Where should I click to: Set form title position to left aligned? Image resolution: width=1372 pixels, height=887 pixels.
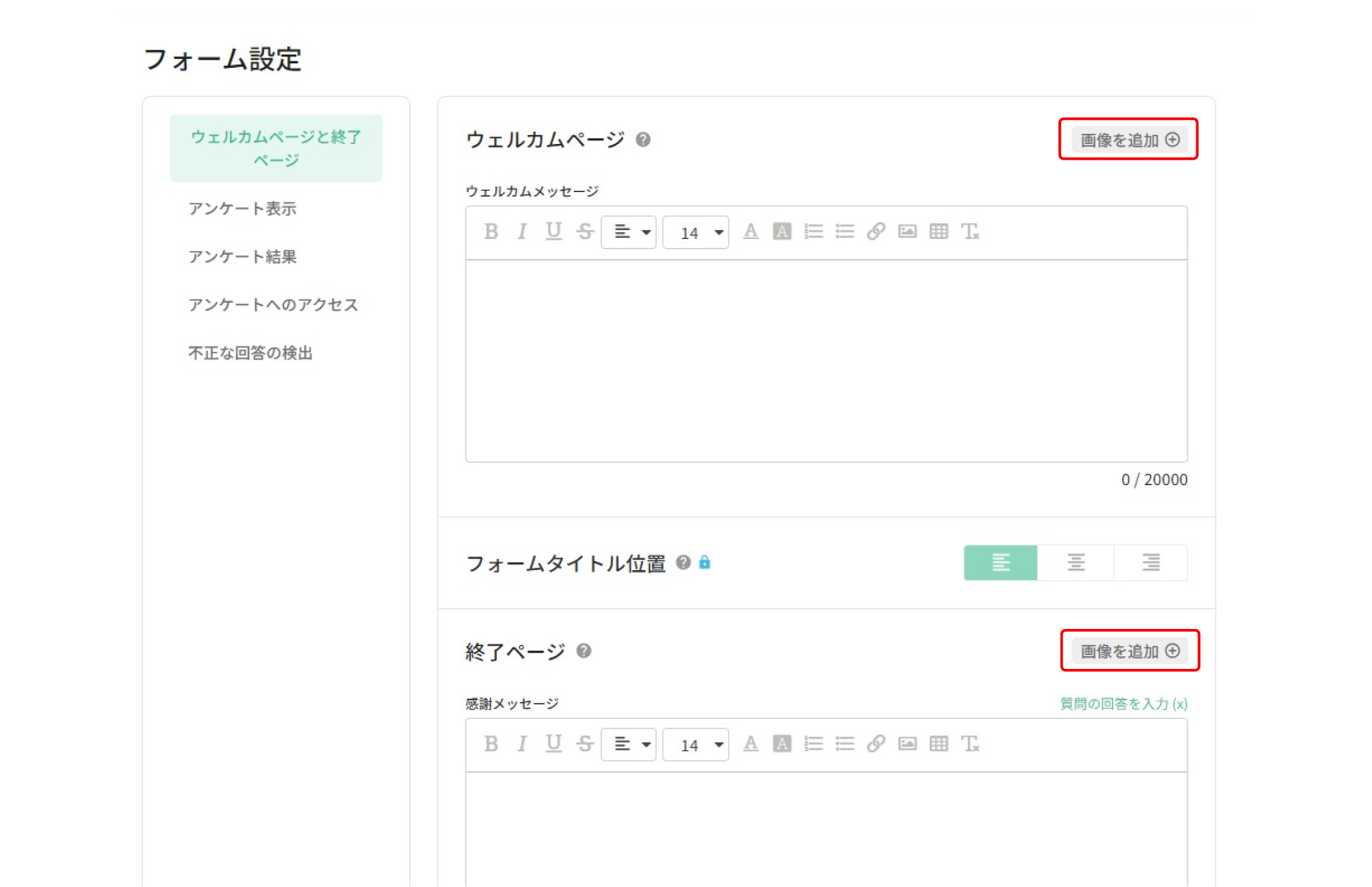pos(1001,563)
